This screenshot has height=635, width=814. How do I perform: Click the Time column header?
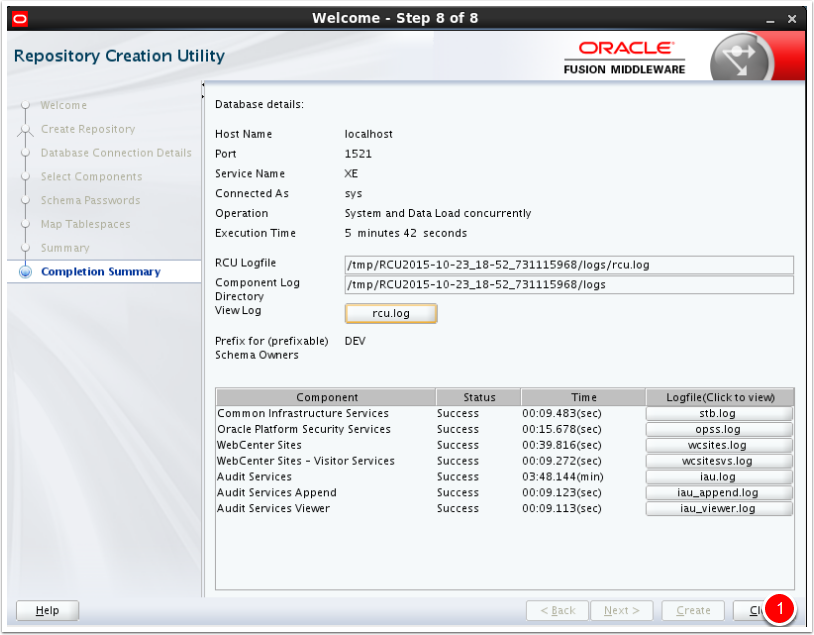tap(583, 397)
